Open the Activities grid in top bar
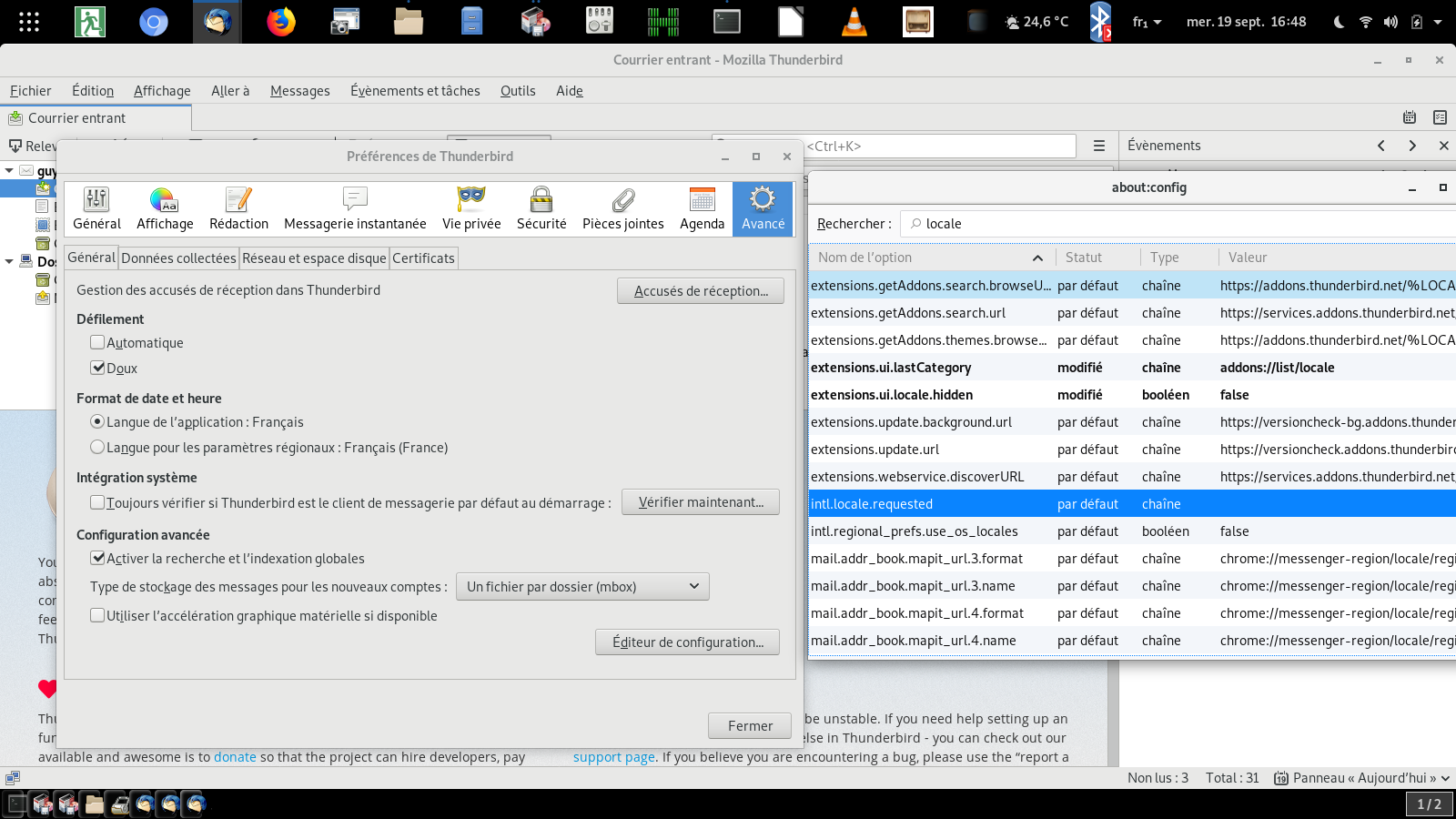The height and width of the screenshot is (819, 1456). [29, 22]
